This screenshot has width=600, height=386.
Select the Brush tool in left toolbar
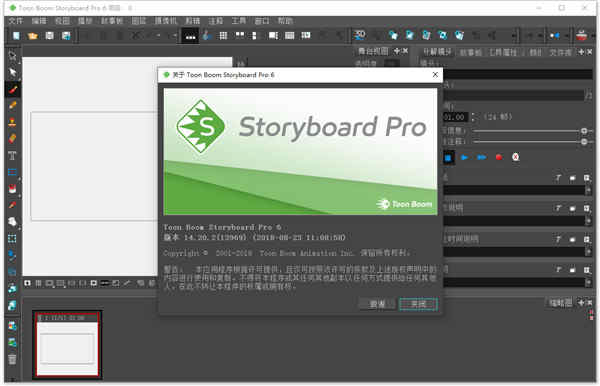coord(12,90)
